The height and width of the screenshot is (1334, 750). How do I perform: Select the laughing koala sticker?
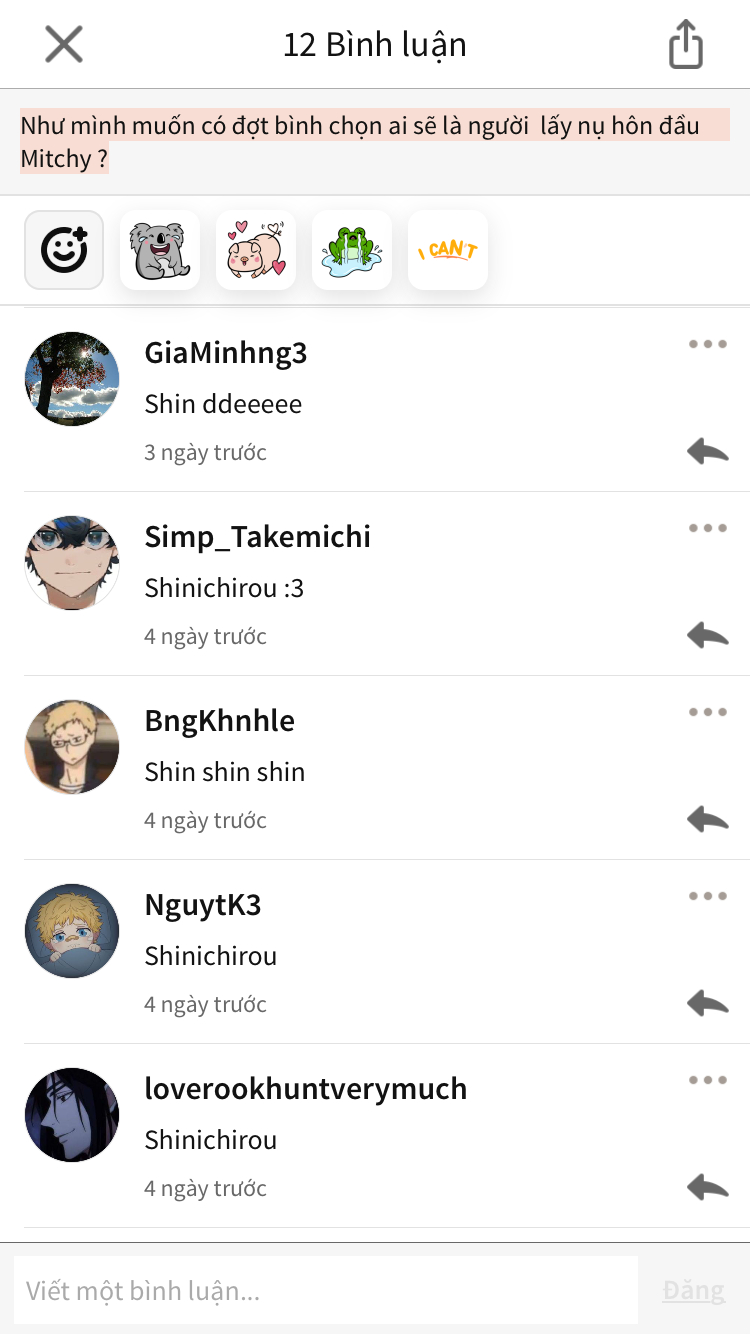point(160,250)
